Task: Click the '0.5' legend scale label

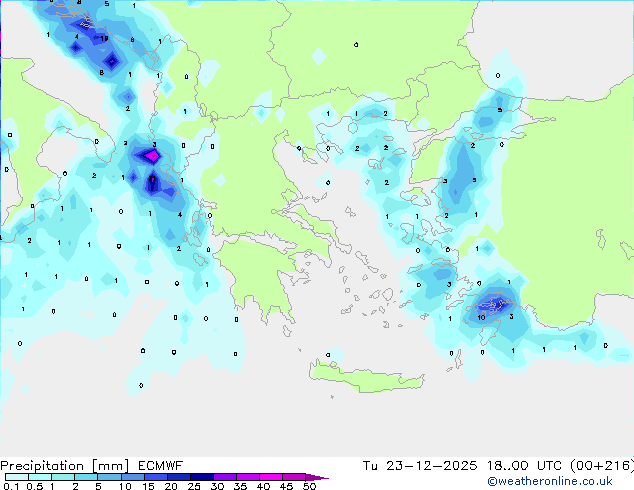Action: pyautogui.click(x=35, y=486)
